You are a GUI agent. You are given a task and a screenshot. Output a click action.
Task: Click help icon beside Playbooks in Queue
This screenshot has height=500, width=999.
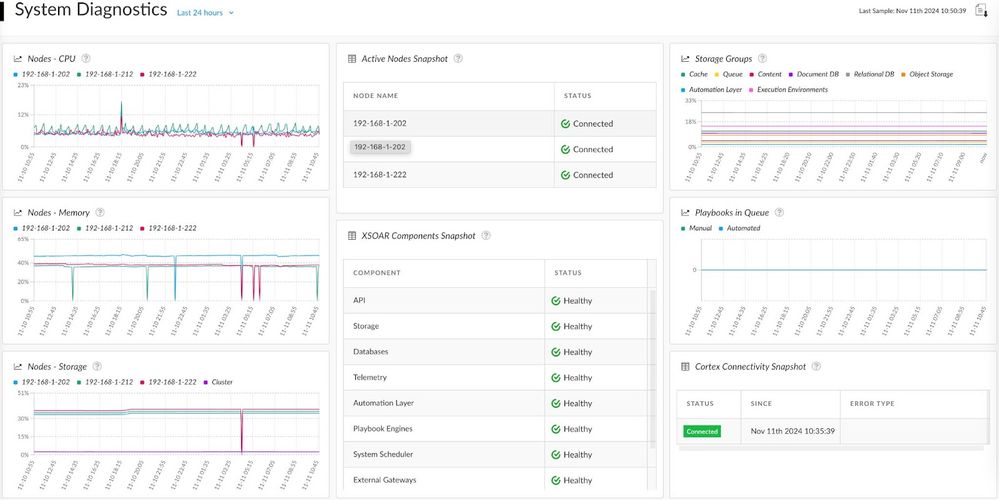780,213
